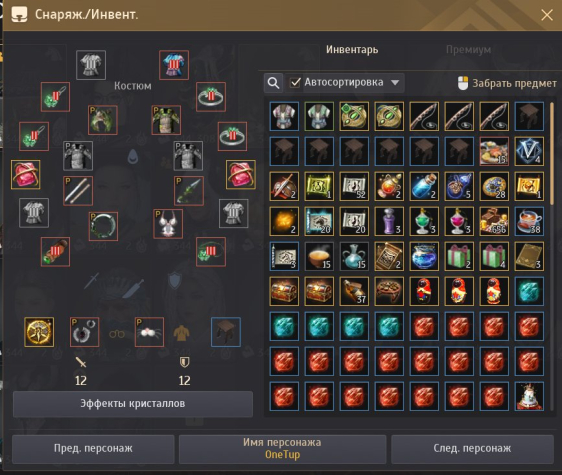This screenshot has height=475, width=562.
Task: Select the birthday cake item in inventory
Action: click(x=529, y=396)
